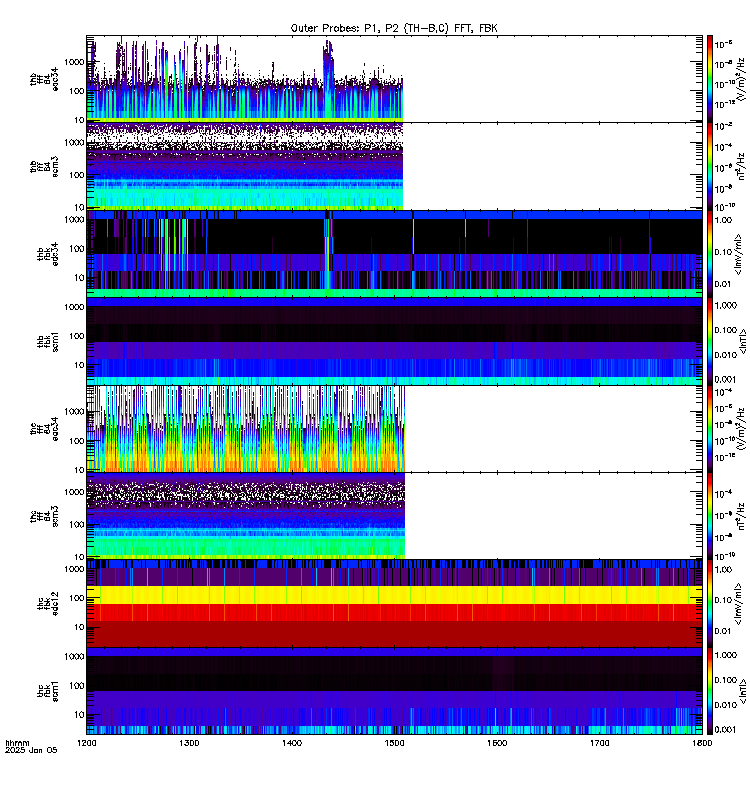The height and width of the screenshot is (800, 750).
Task: Click the "hhmm" time format label
Action: (x=17, y=743)
